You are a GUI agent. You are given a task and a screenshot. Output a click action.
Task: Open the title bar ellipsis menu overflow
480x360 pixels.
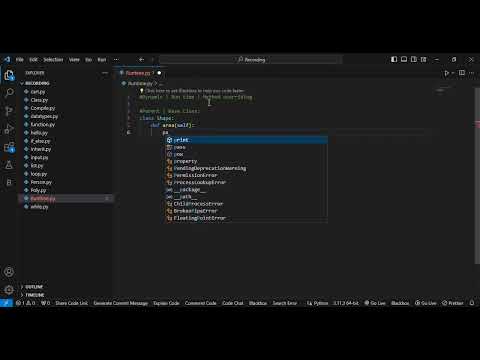coord(116,60)
